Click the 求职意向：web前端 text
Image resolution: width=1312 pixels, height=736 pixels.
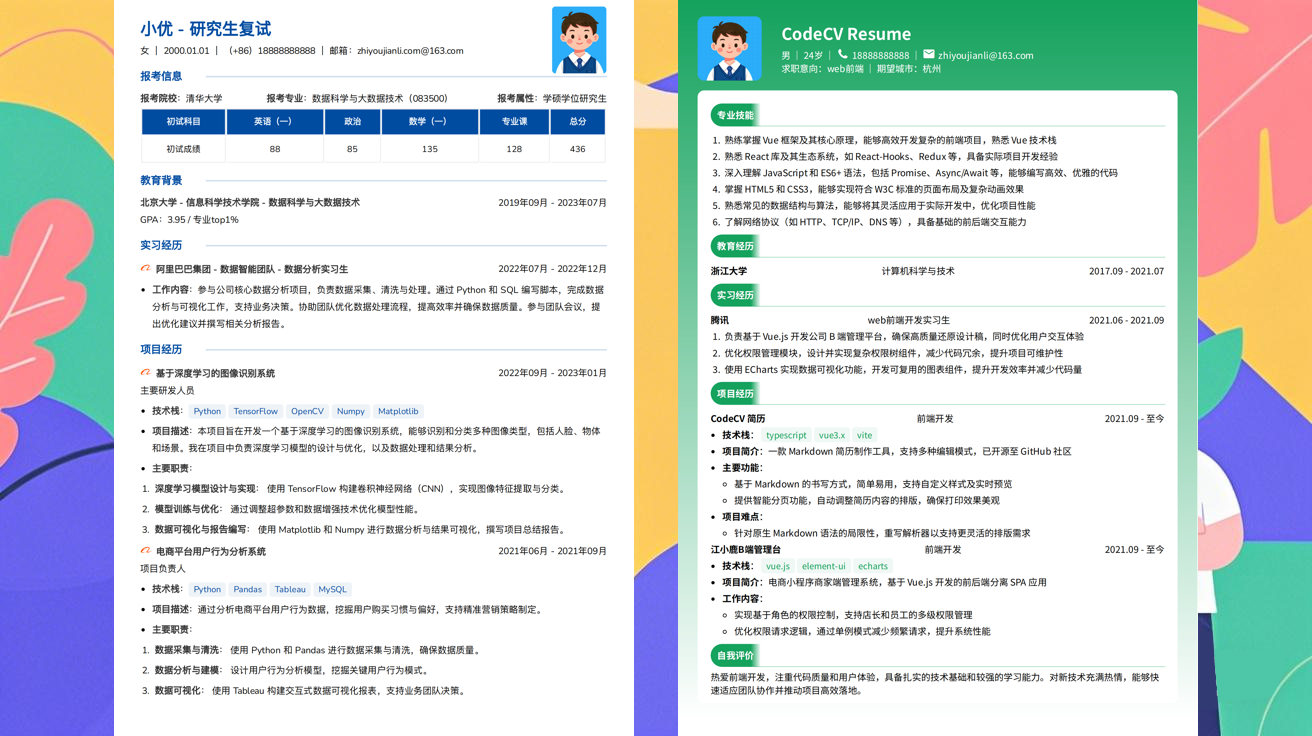tap(822, 69)
